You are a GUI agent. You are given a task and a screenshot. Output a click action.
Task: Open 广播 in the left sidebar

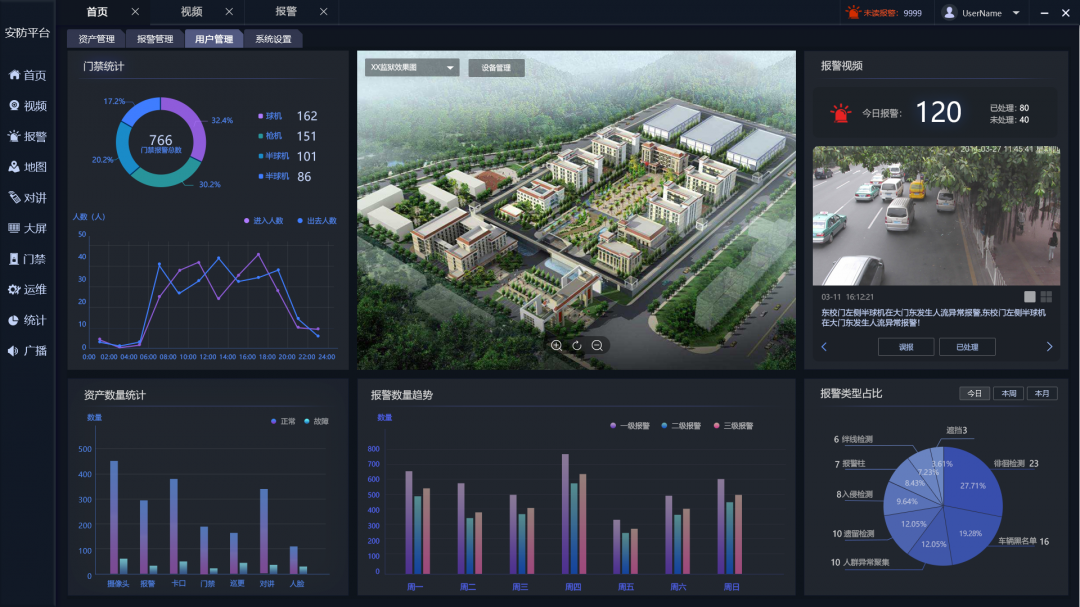(x=28, y=351)
